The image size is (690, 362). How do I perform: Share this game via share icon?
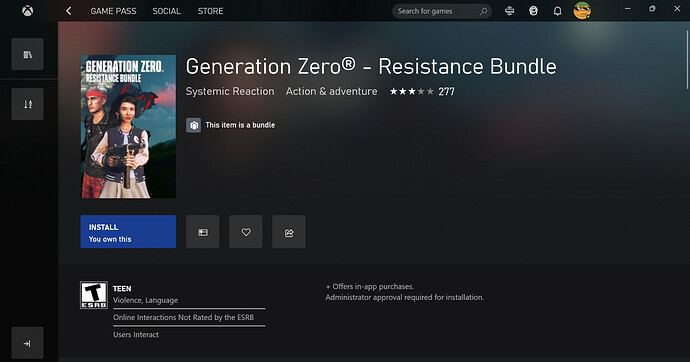(289, 232)
